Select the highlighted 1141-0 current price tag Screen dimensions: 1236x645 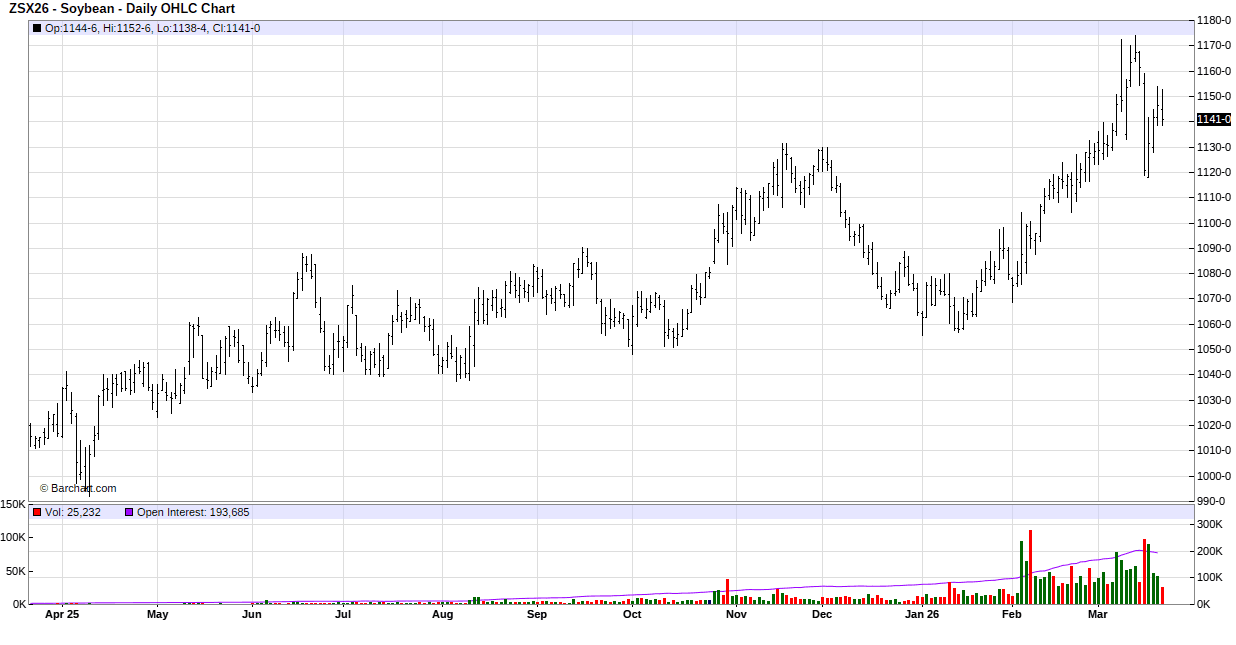pos(1214,120)
